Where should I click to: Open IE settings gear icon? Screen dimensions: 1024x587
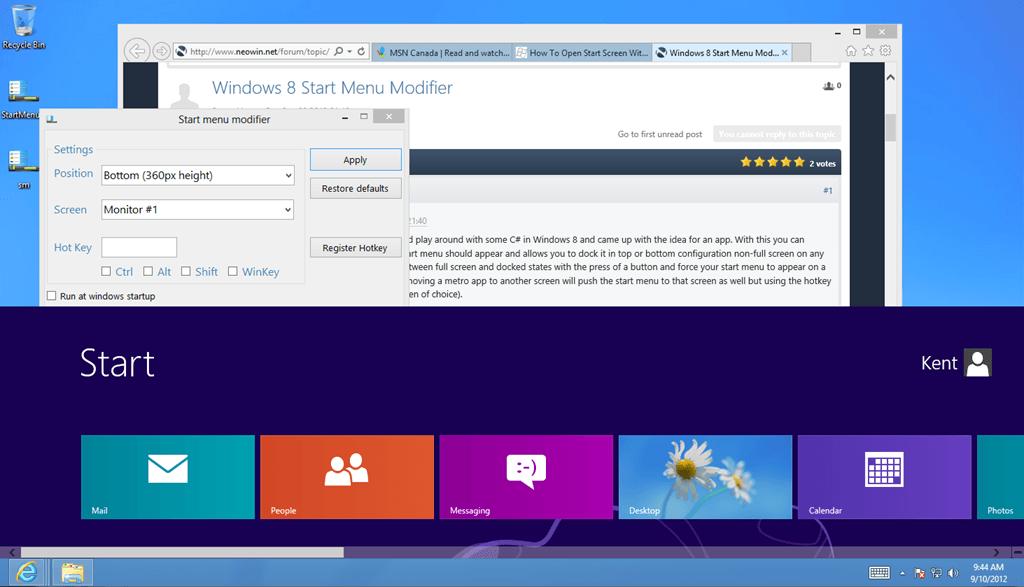click(x=885, y=51)
